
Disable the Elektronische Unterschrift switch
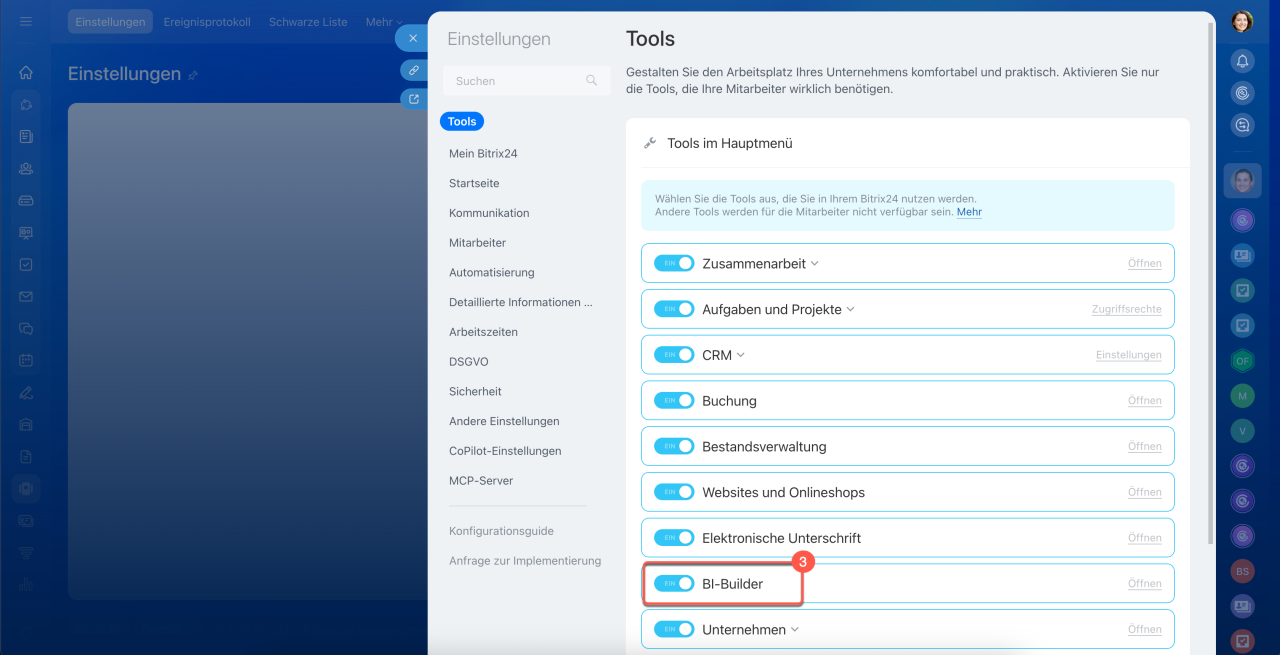click(674, 538)
